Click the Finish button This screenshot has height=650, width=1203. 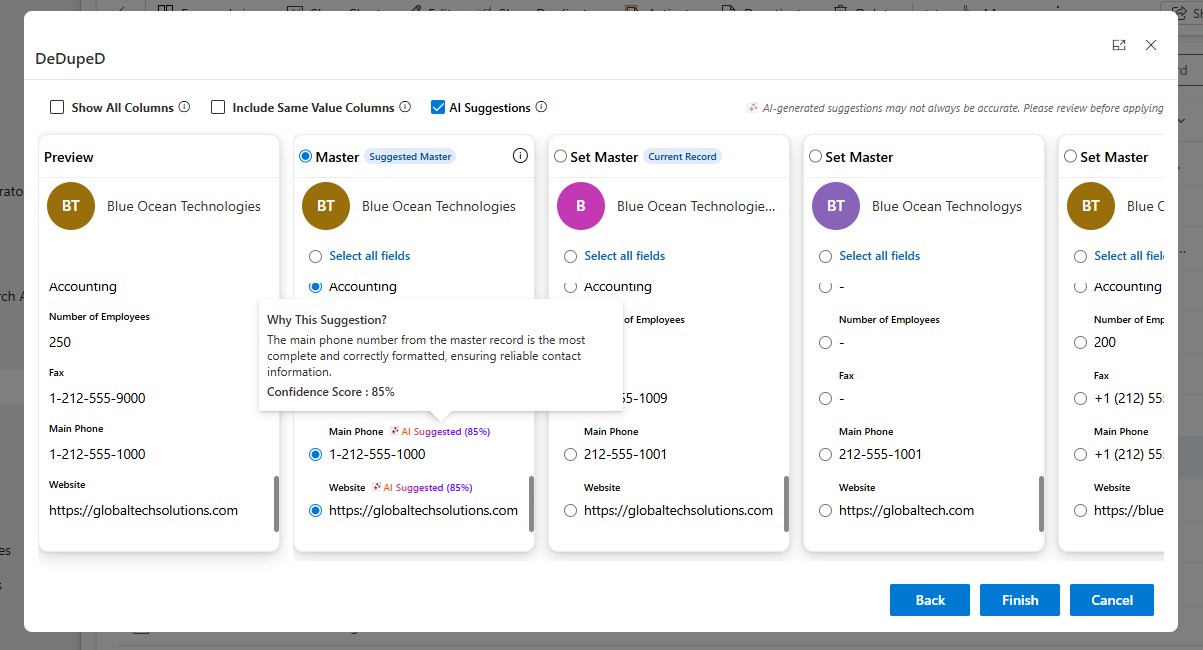tap(1020, 600)
